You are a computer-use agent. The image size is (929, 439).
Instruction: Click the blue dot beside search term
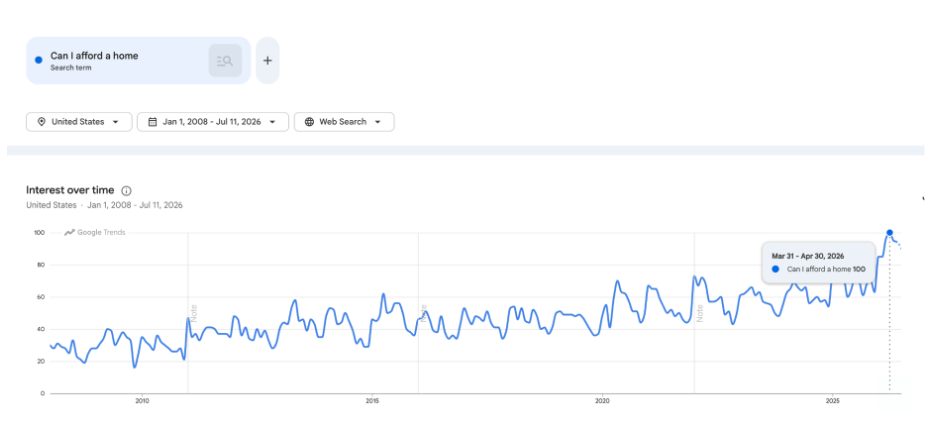click(39, 60)
